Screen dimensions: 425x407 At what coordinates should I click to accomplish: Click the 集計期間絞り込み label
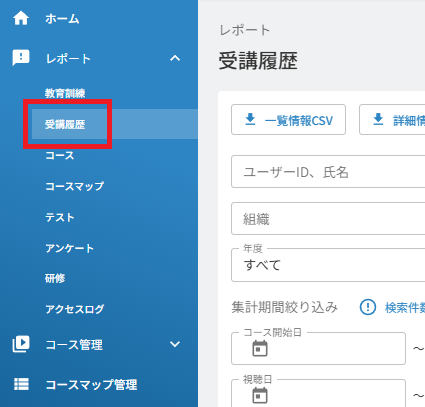tap(285, 307)
